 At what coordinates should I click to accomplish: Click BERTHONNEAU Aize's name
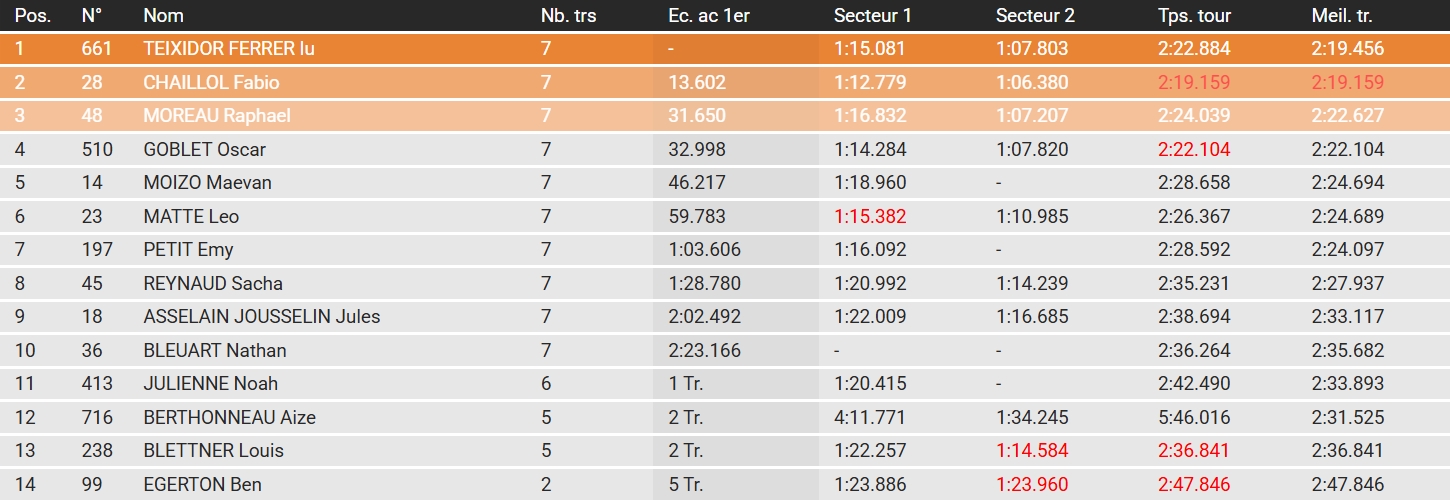coord(229,417)
